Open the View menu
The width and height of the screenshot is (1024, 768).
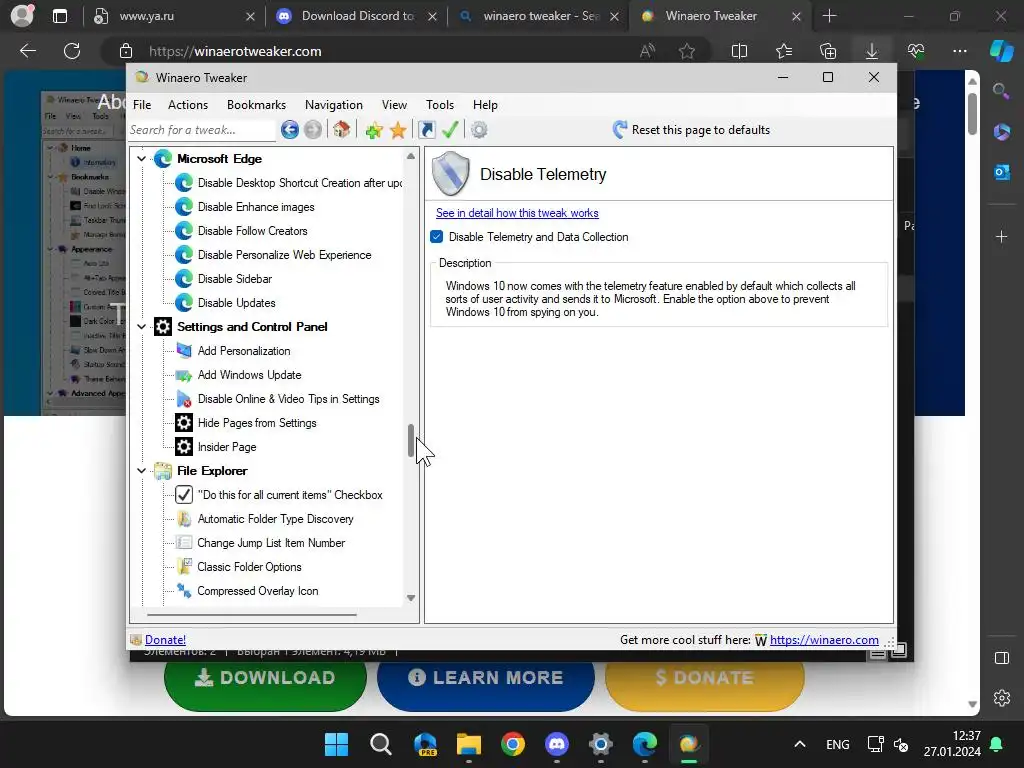pos(394,105)
